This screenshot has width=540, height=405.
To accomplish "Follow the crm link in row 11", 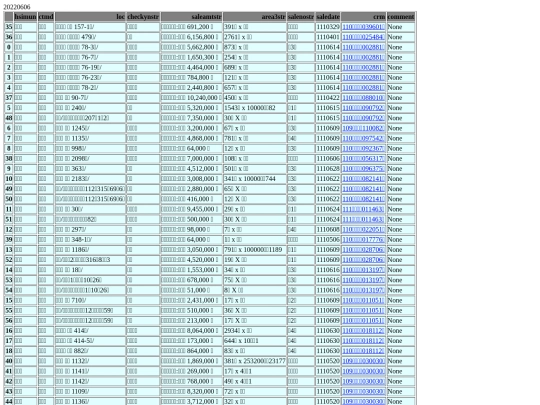I will coord(363,209).
